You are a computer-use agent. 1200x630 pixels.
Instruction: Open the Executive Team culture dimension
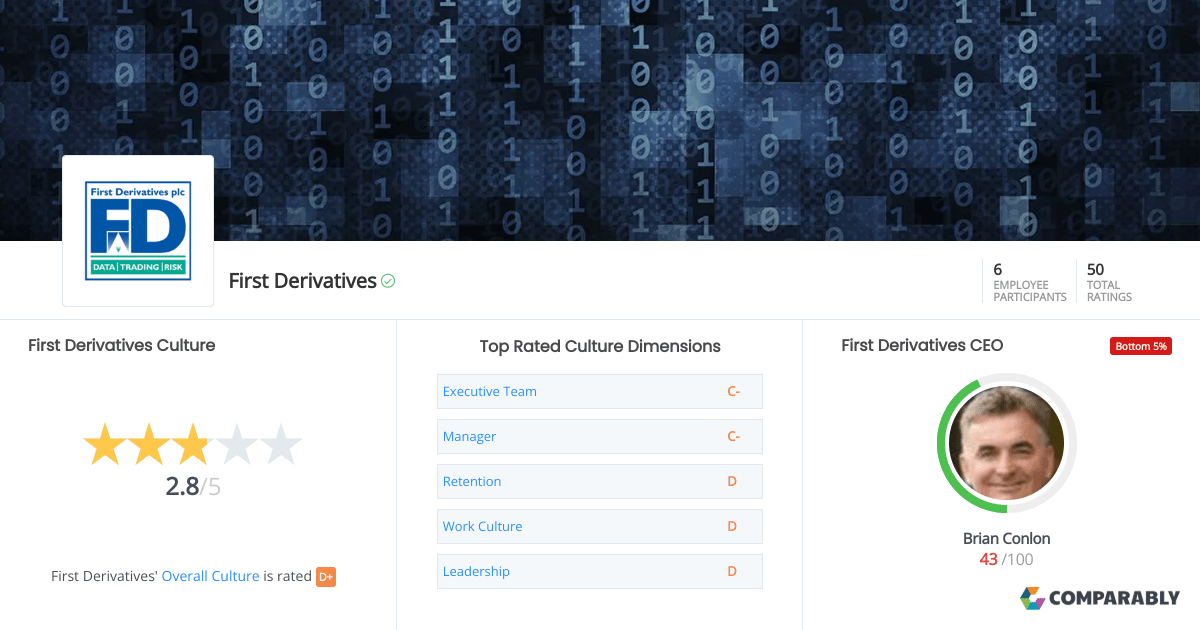point(490,391)
